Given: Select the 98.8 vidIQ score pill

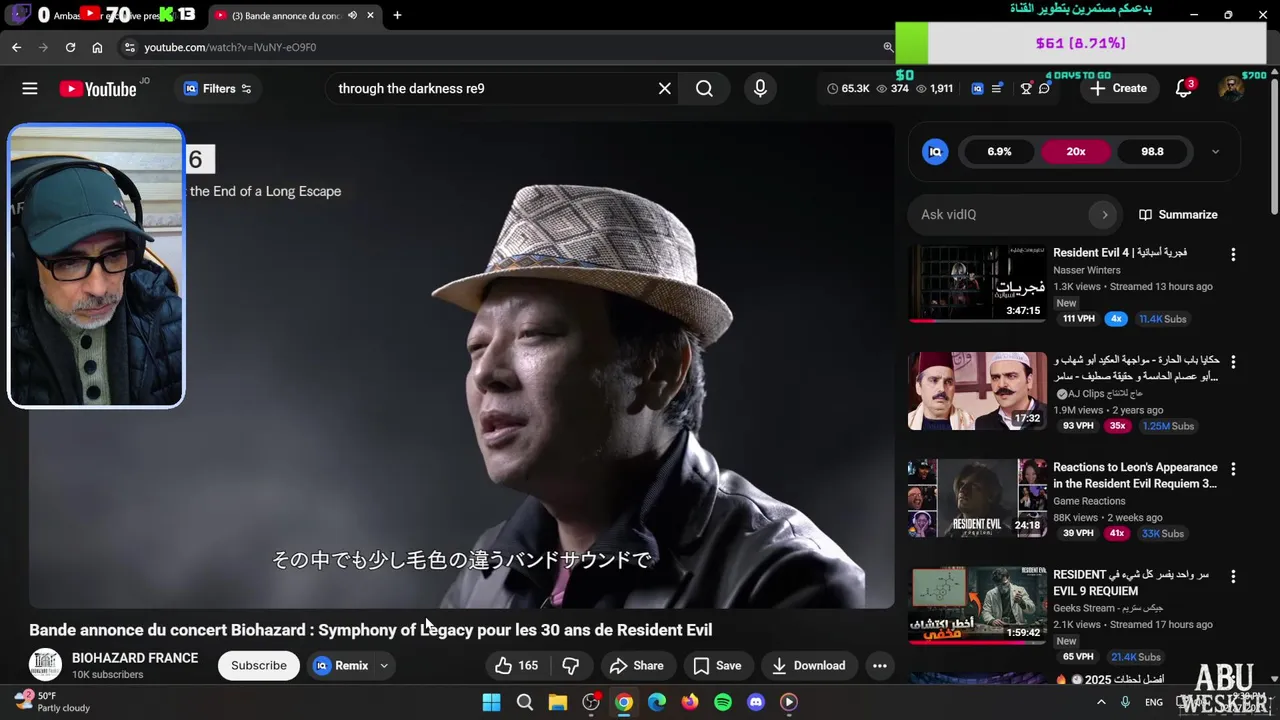Looking at the screenshot, I should coord(1152,152).
